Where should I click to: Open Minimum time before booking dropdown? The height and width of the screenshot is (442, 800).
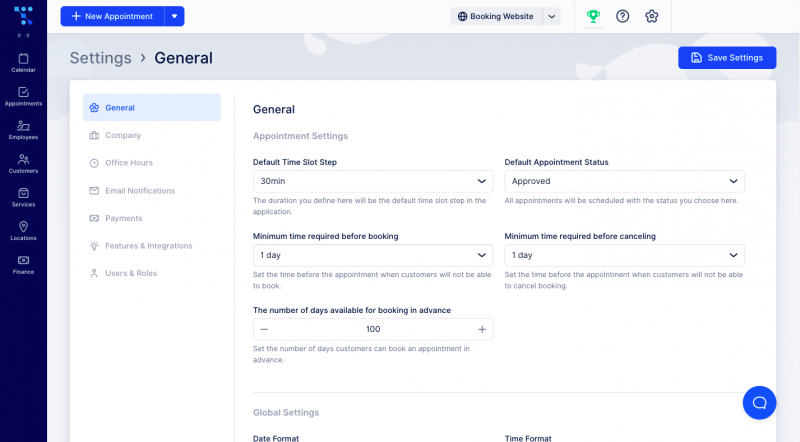pos(373,255)
